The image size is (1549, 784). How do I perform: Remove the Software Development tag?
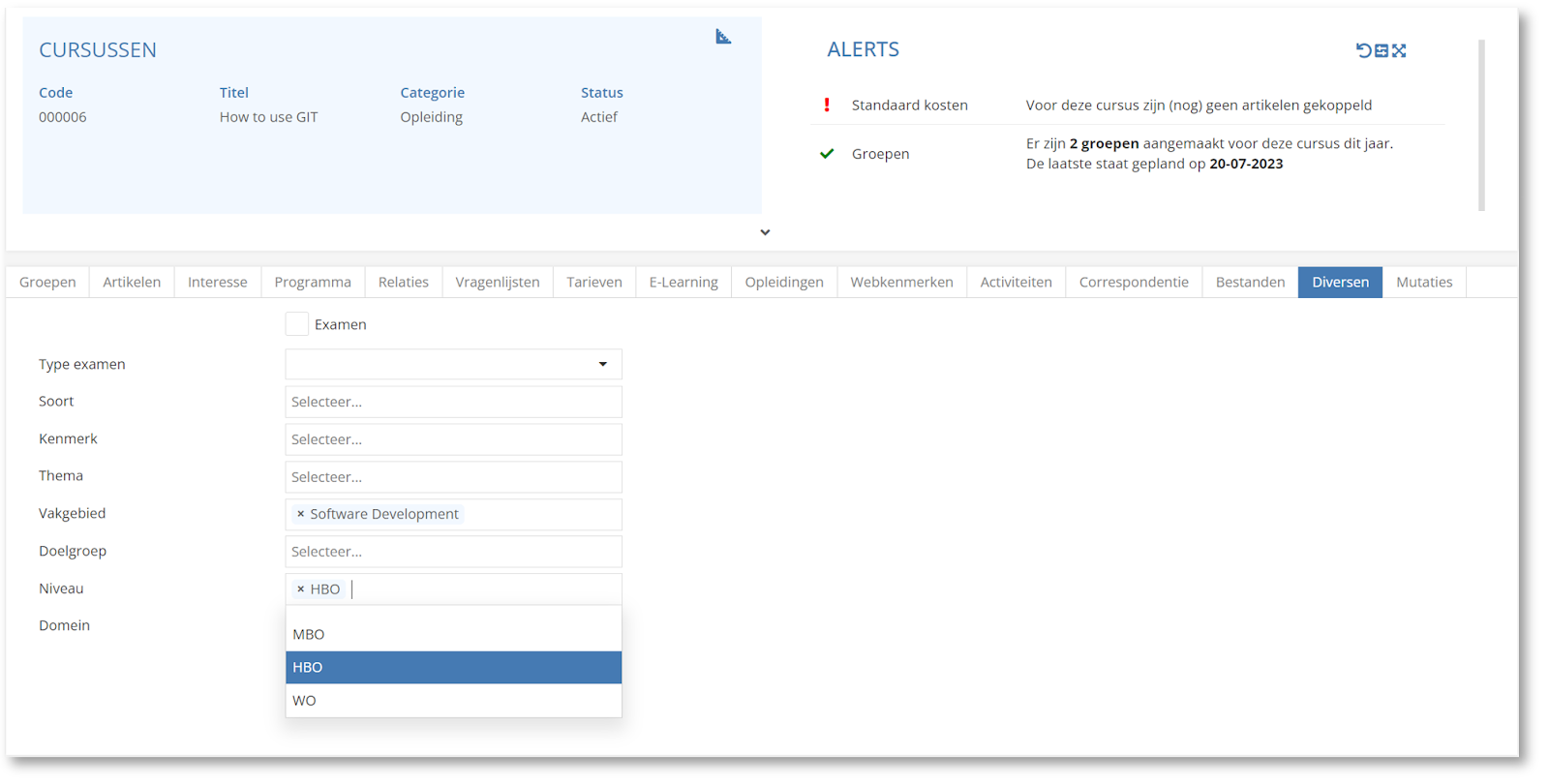click(300, 514)
